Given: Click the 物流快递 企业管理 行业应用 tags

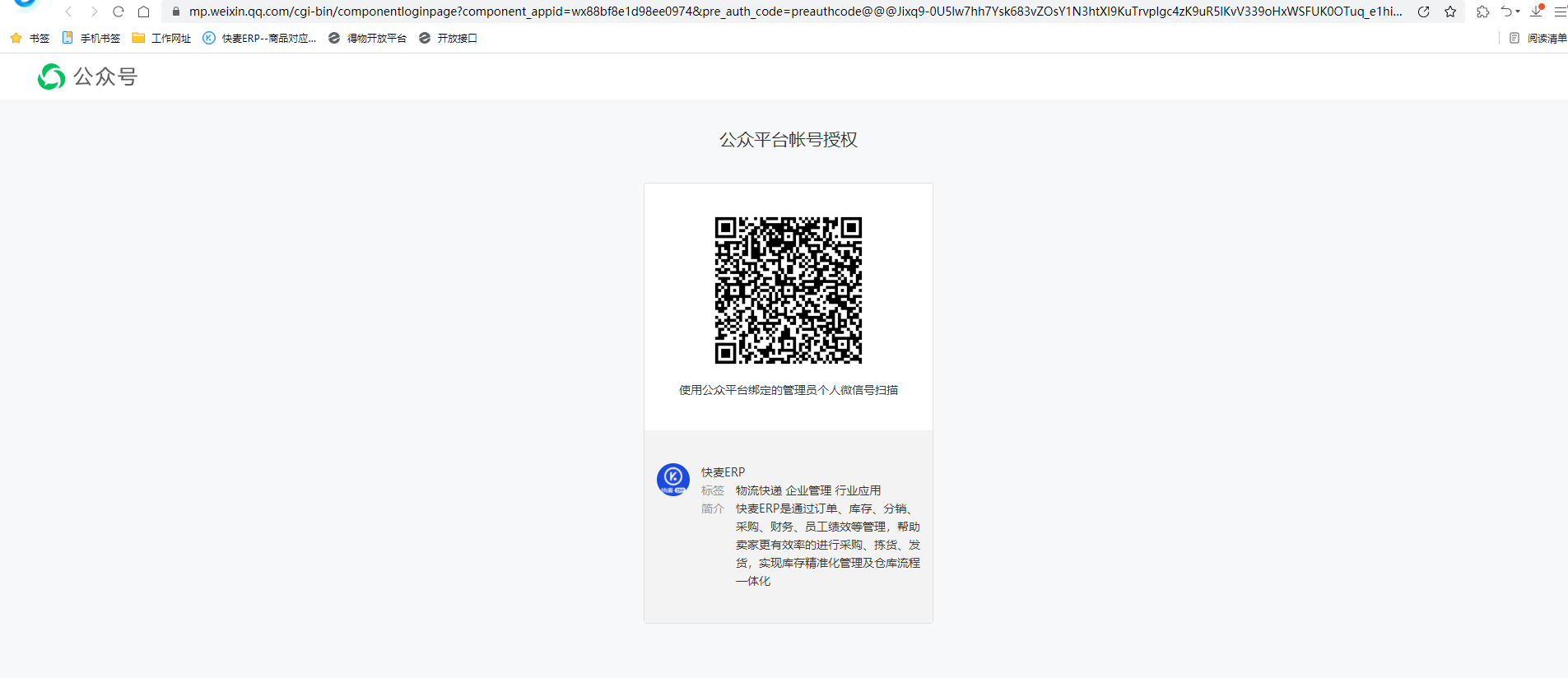Looking at the screenshot, I should click(808, 490).
